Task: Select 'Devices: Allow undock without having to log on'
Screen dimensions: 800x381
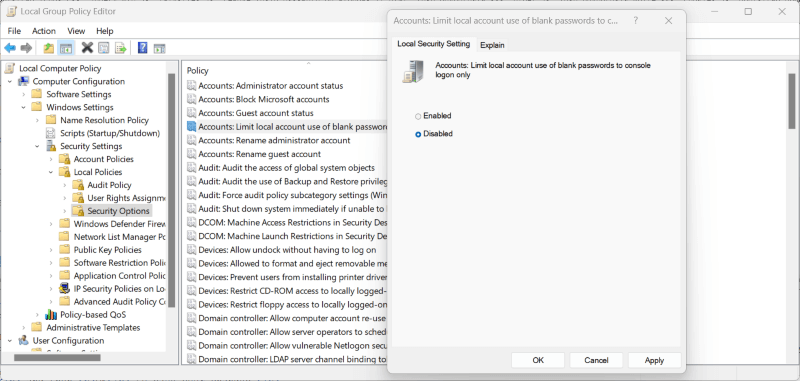Action: (287, 249)
